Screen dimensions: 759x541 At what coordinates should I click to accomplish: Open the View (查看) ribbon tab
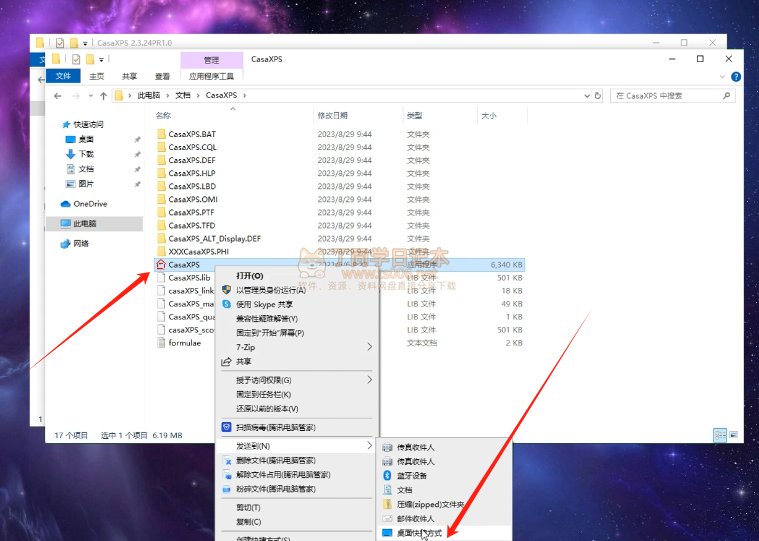pyautogui.click(x=162, y=76)
